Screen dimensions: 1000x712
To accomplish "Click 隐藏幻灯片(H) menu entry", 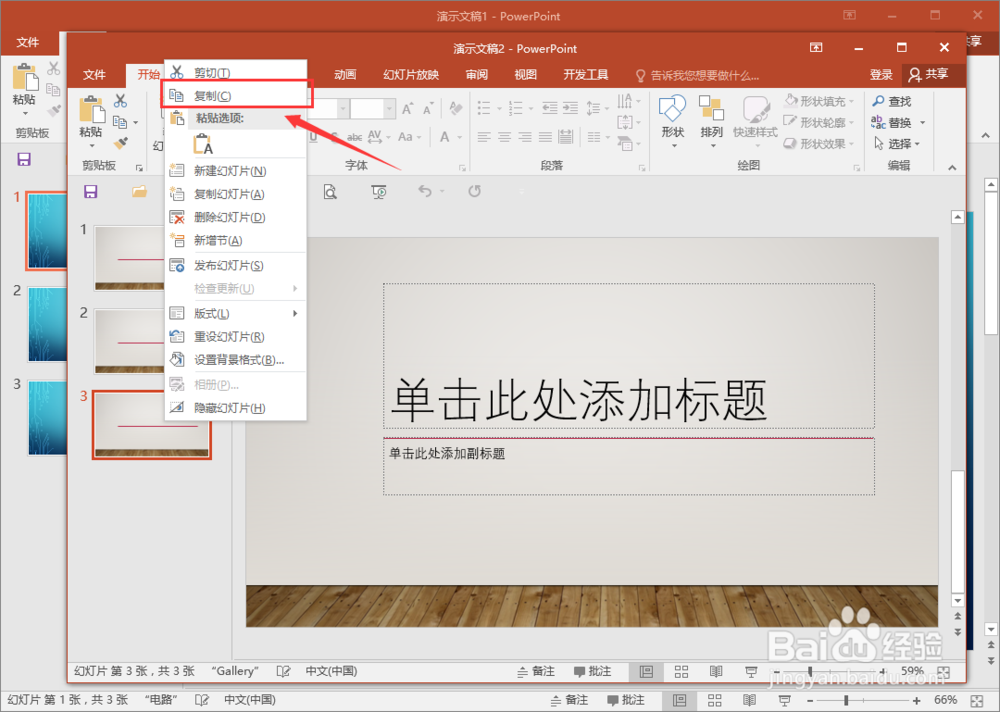I will pos(235,408).
